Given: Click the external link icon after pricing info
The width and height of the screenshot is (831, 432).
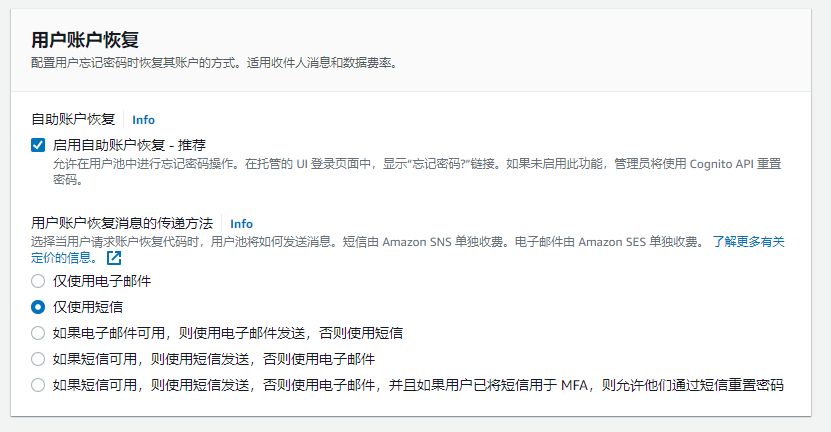Looking at the screenshot, I should [114, 258].
